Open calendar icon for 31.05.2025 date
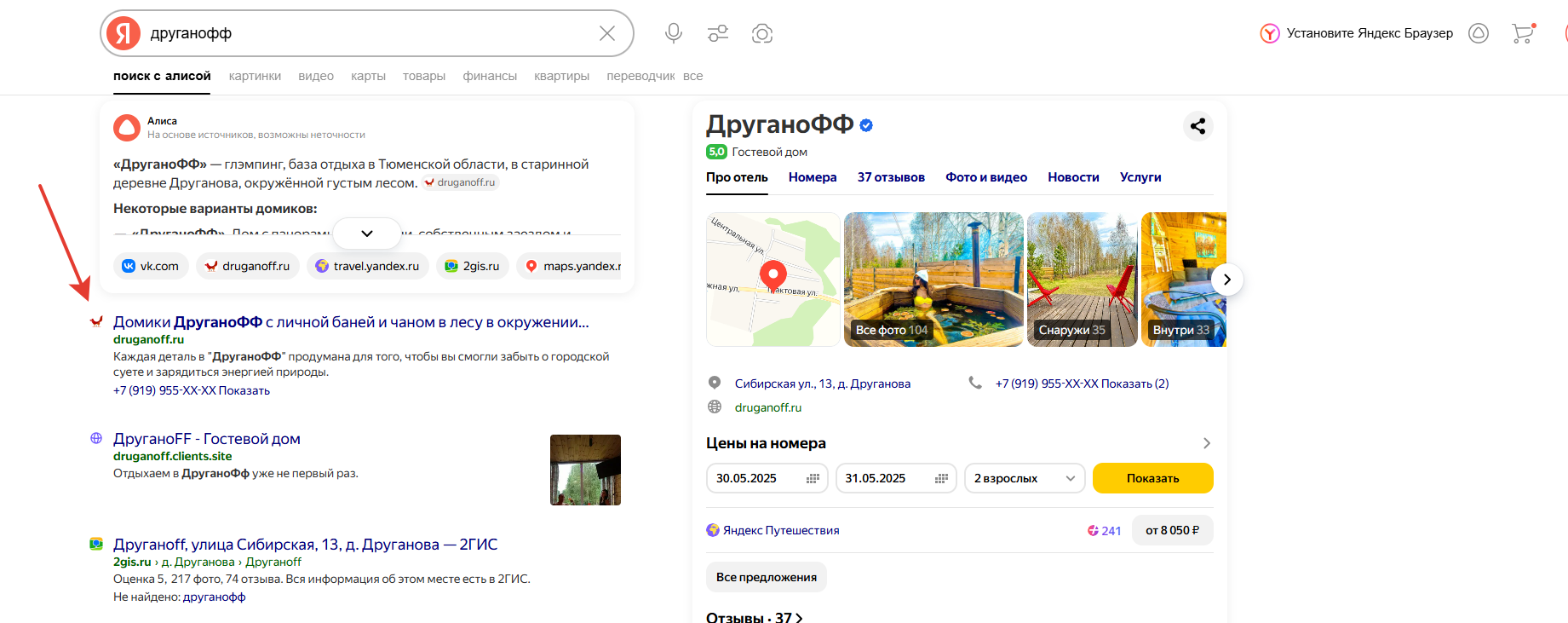Screen dimensions: 1568x623 pos(941,478)
